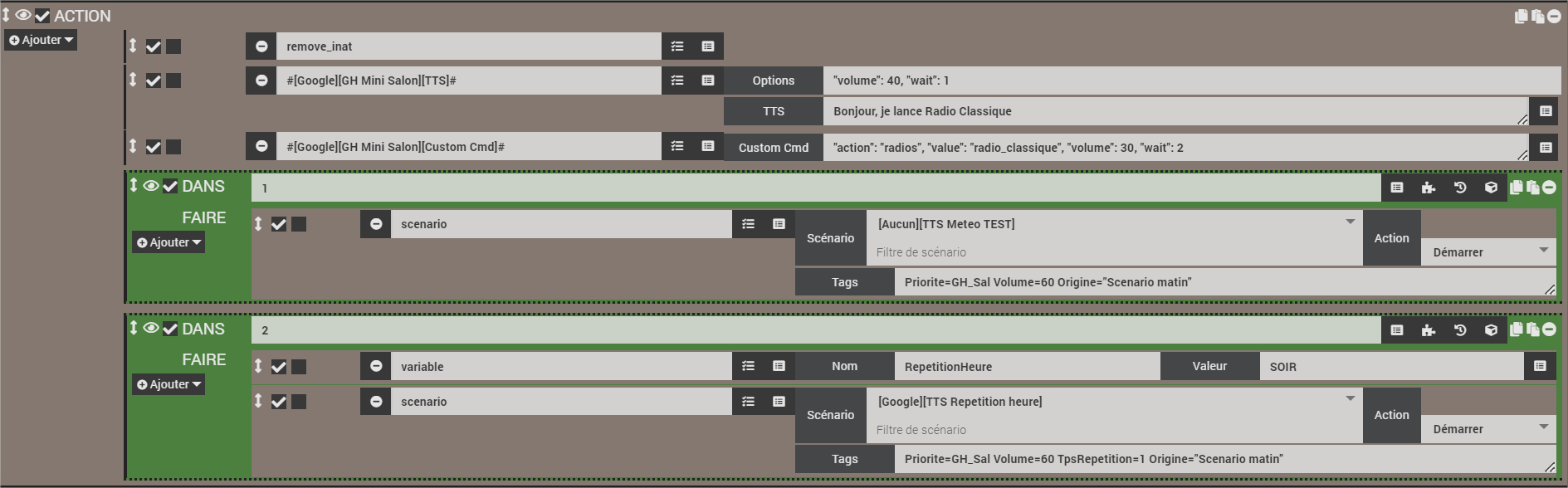
Task: Click the checklist icon beside the remove_inat field
Action: tap(677, 46)
